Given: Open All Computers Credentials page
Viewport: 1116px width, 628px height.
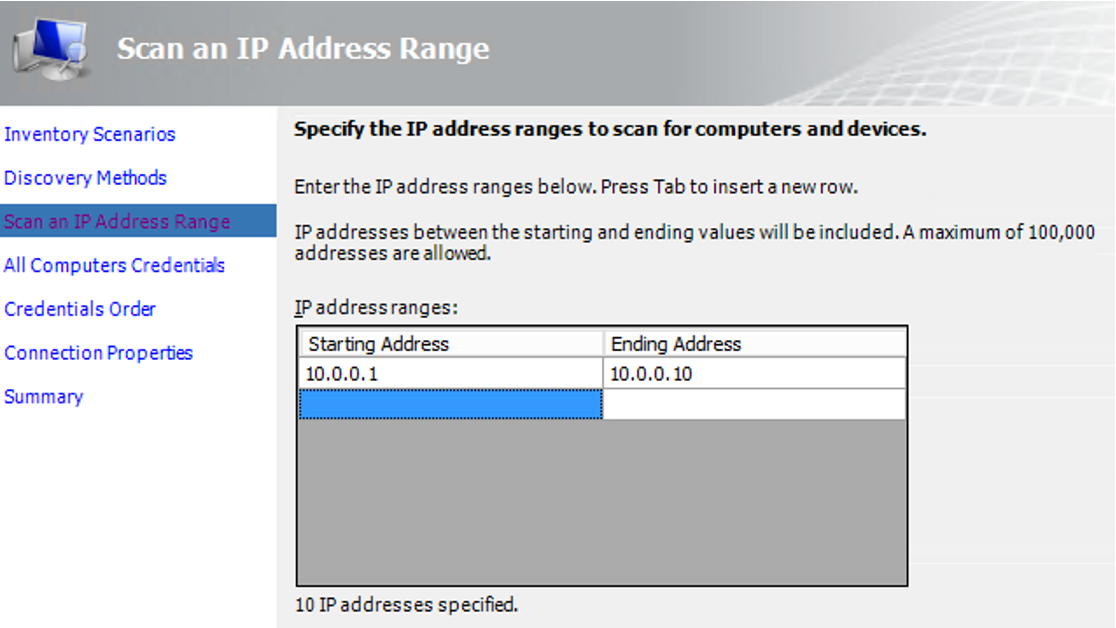Looking at the screenshot, I should click(x=115, y=265).
